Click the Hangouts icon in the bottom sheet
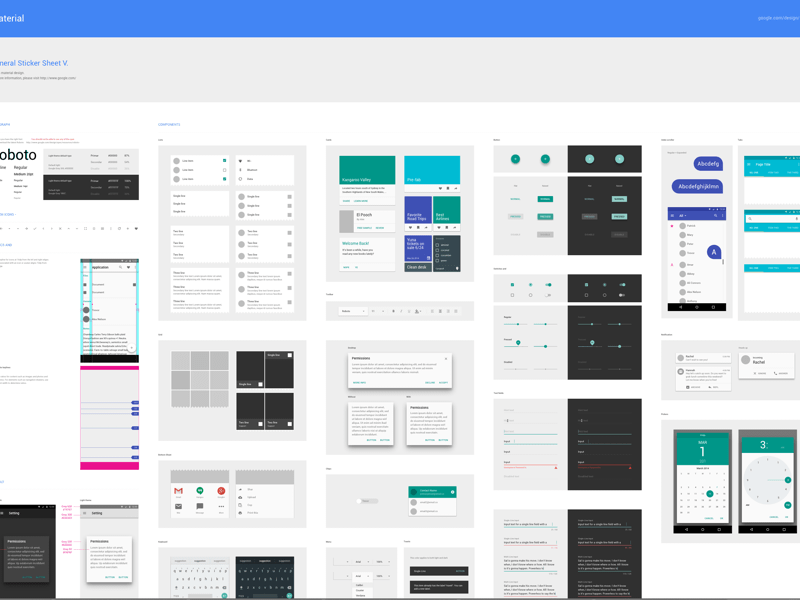The width and height of the screenshot is (800, 600). tap(199, 490)
